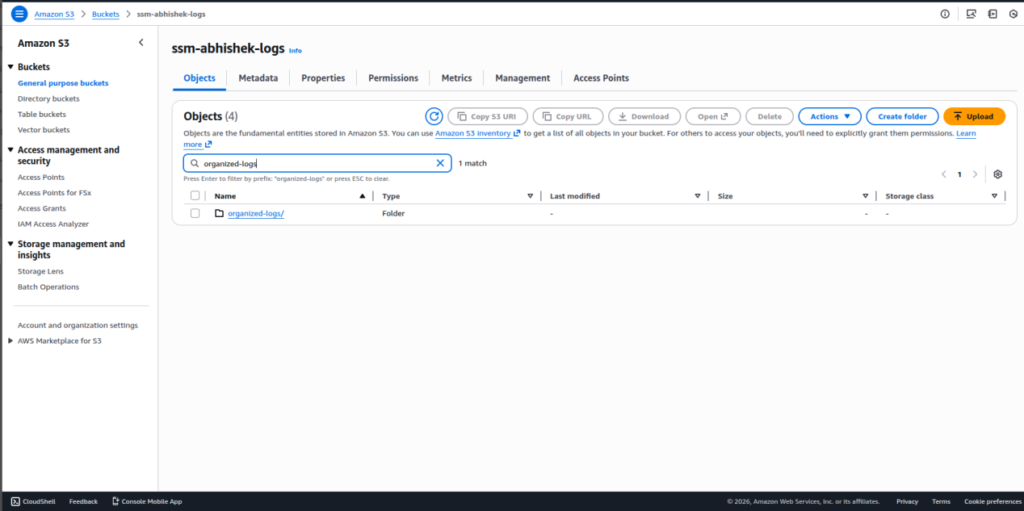This screenshot has height=511, width=1024.
Task: Click the info circle icon in header
Action: pos(945,14)
